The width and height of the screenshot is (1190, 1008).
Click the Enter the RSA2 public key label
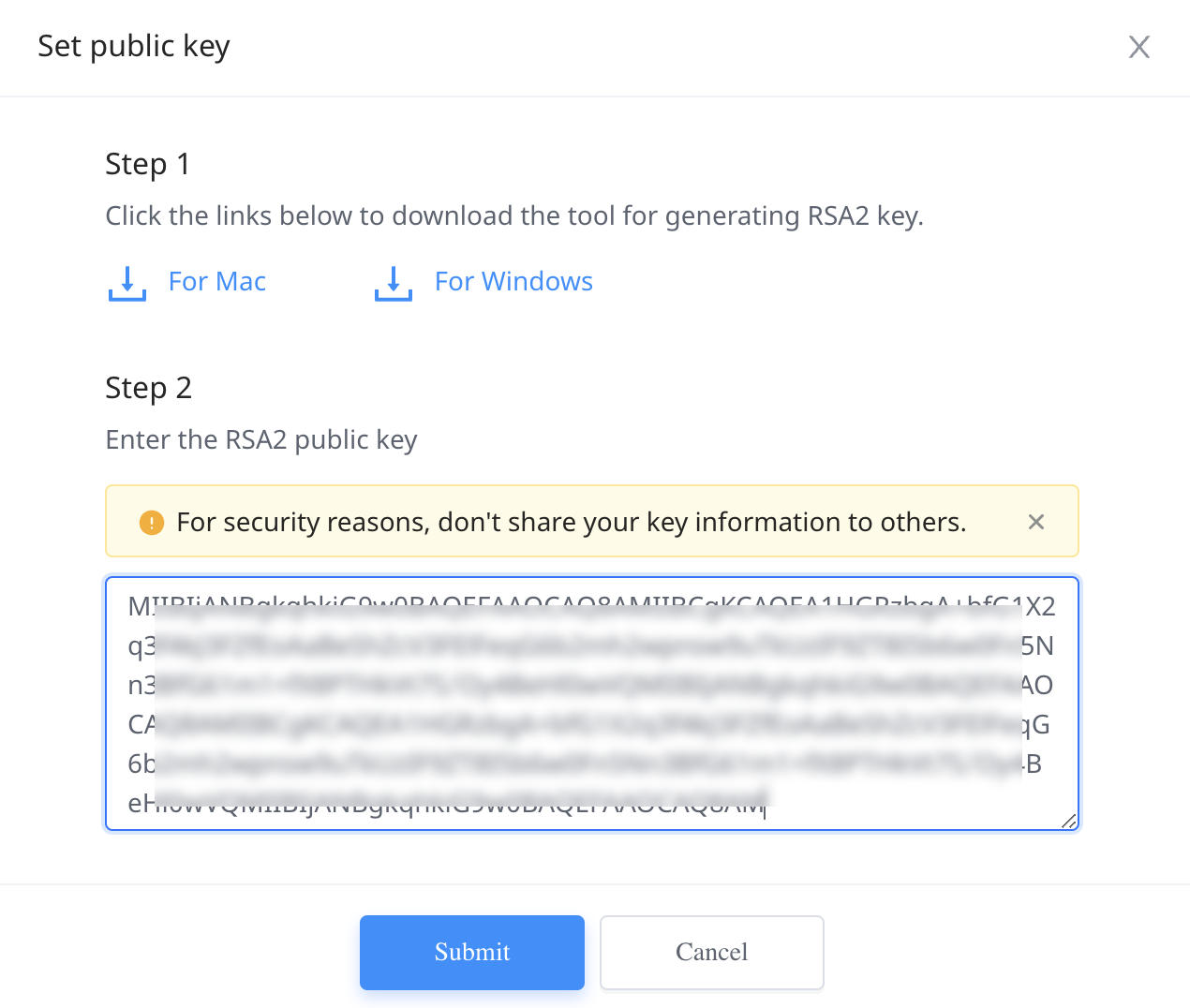pyautogui.click(x=261, y=440)
